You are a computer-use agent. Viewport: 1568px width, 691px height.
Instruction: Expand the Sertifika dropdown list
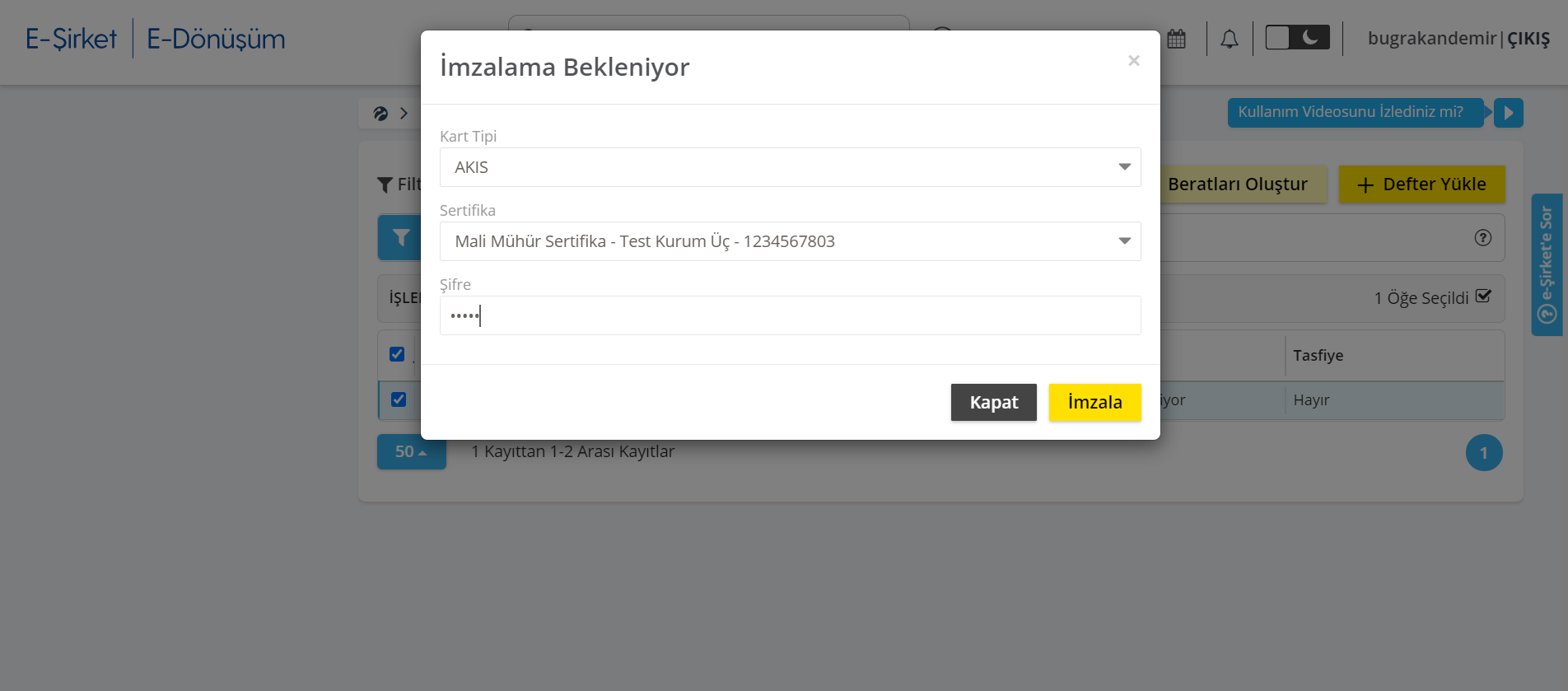[x=790, y=241]
